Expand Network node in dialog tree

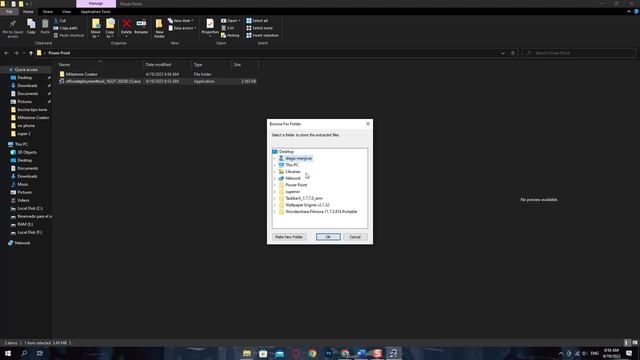pos(275,178)
